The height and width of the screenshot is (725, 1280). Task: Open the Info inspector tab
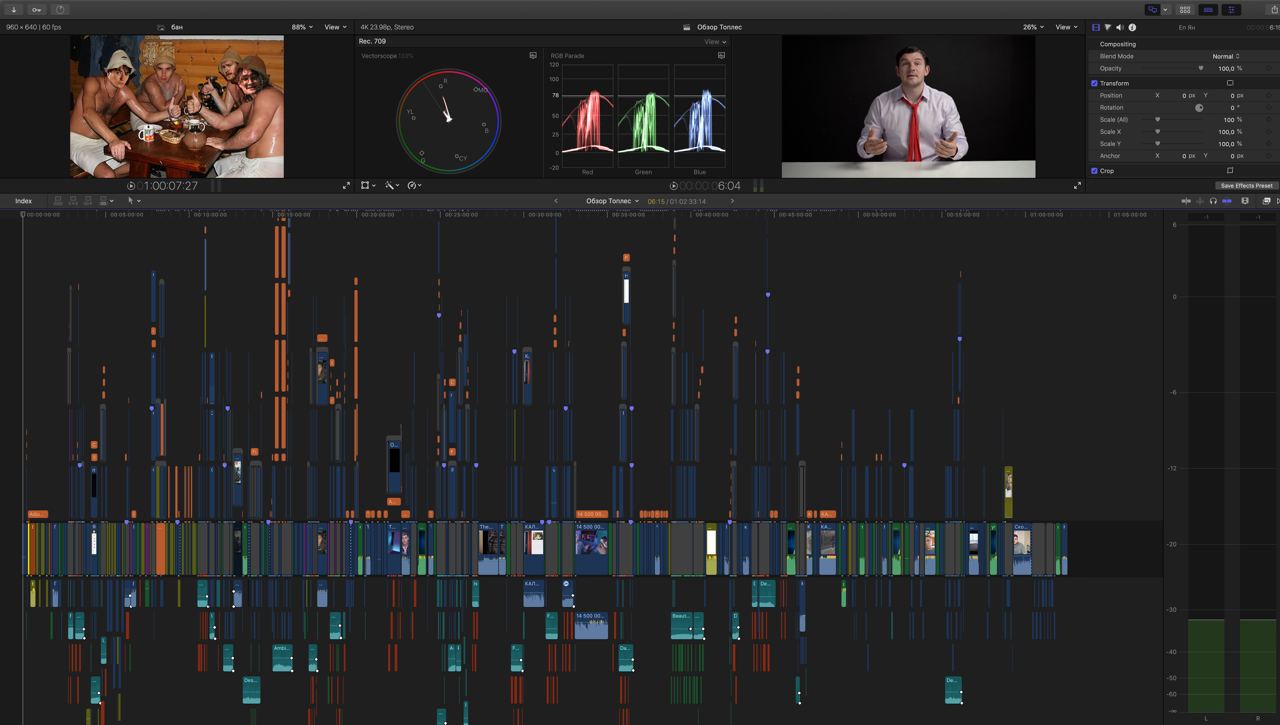(1132, 27)
